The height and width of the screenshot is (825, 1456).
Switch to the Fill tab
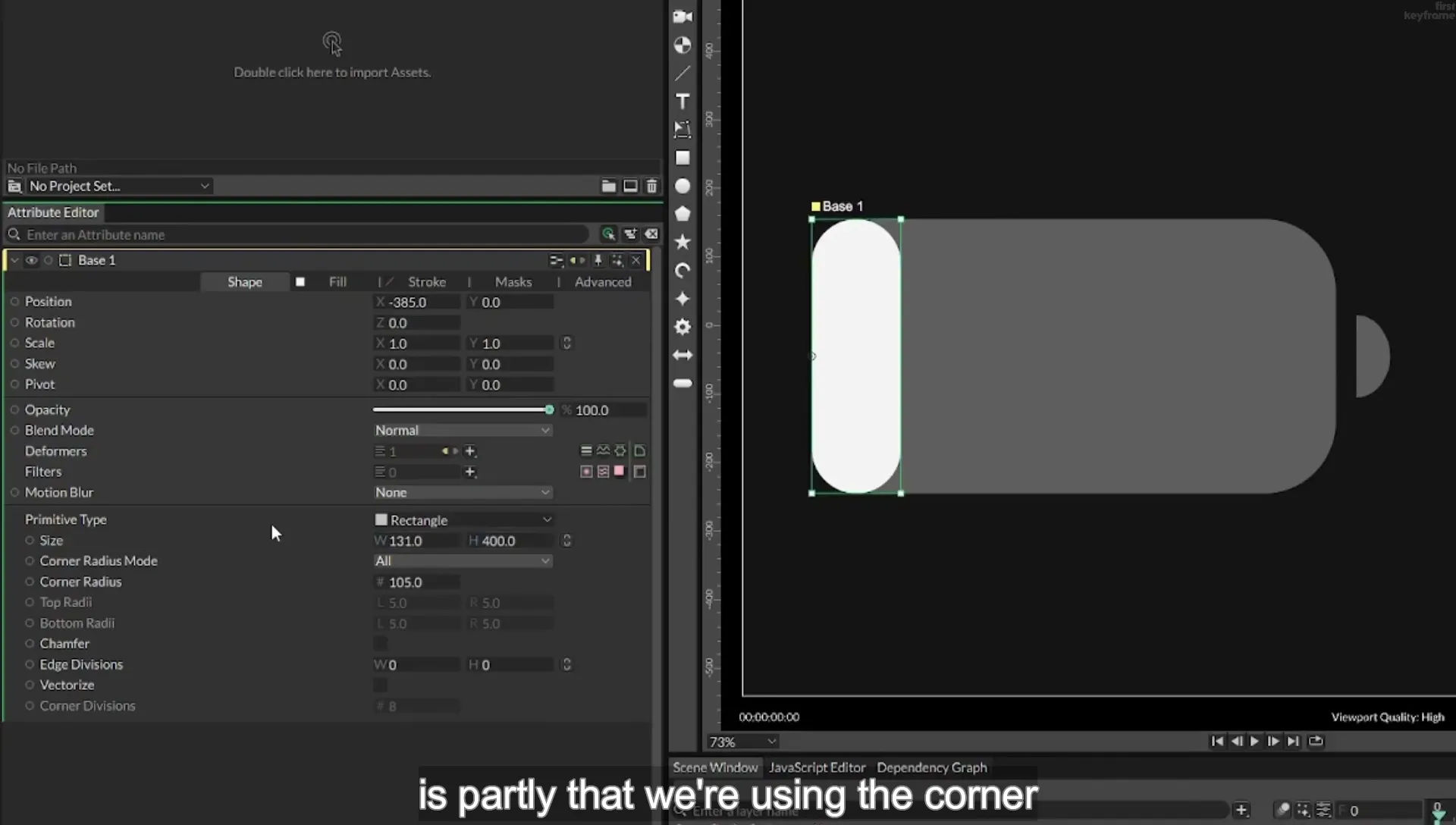click(x=337, y=282)
